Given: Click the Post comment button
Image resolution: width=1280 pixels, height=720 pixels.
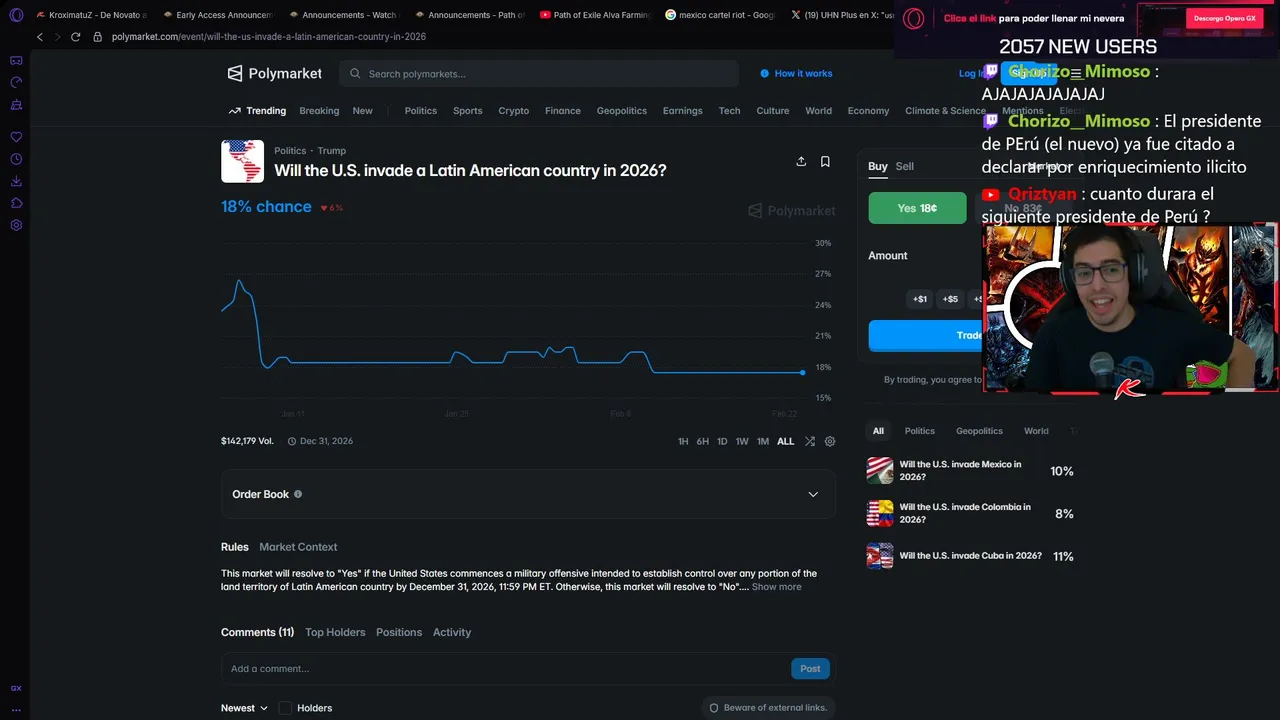Looking at the screenshot, I should click(x=810, y=669).
